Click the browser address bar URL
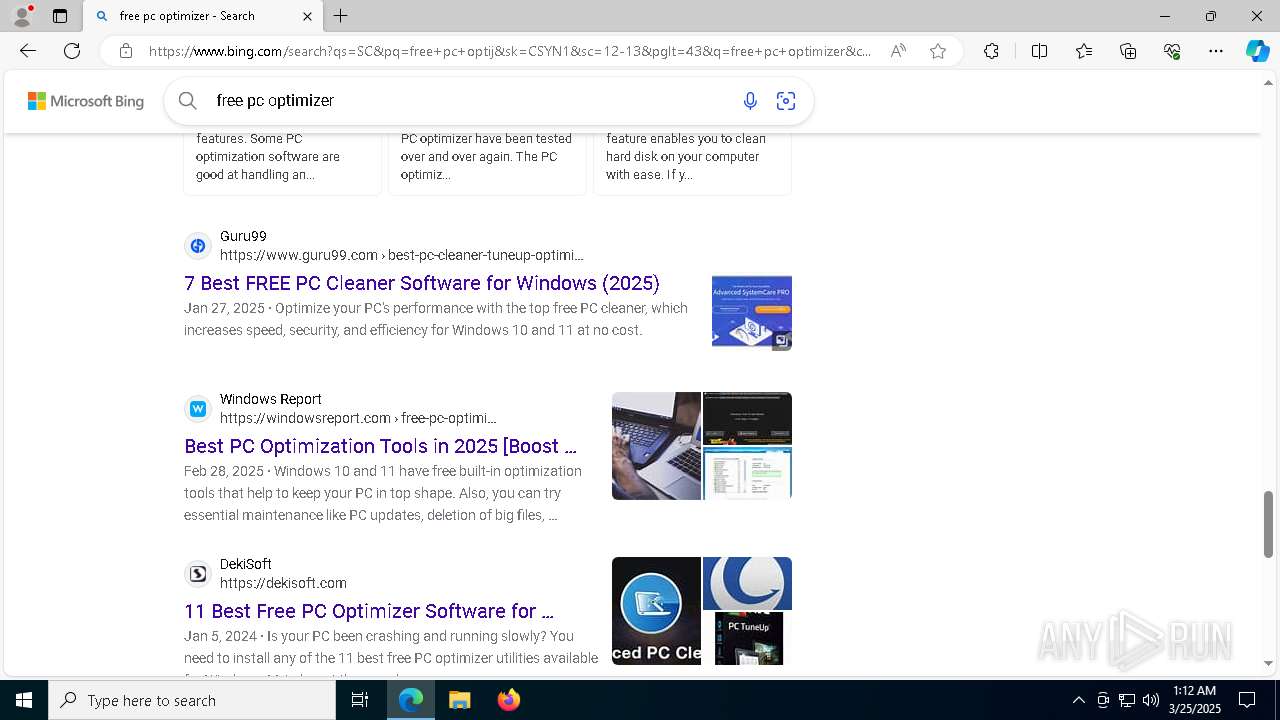The height and width of the screenshot is (720, 1280). click(x=510, y=51)
